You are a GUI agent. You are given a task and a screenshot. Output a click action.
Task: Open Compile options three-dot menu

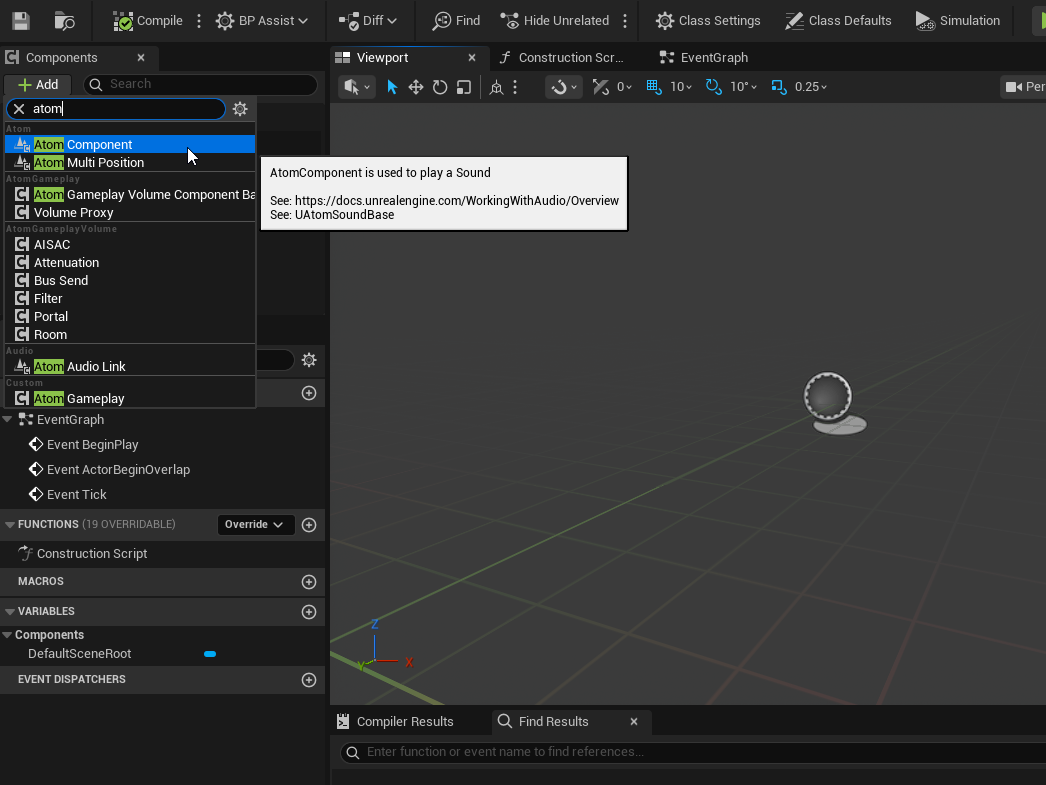pos(199,21)
